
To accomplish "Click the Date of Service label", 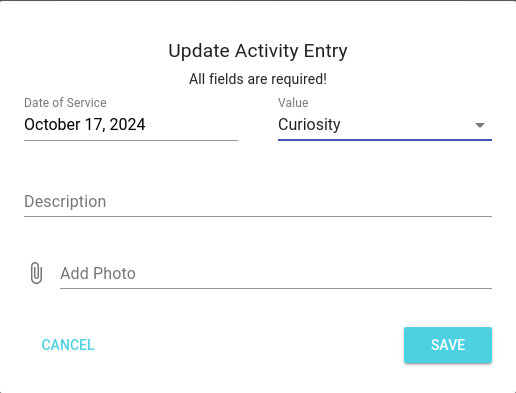I will coord(65,103).
